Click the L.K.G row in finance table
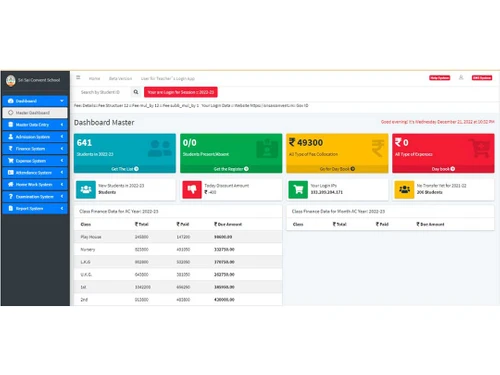The width and height of the screenshot is (500, 375). [178, 262]
